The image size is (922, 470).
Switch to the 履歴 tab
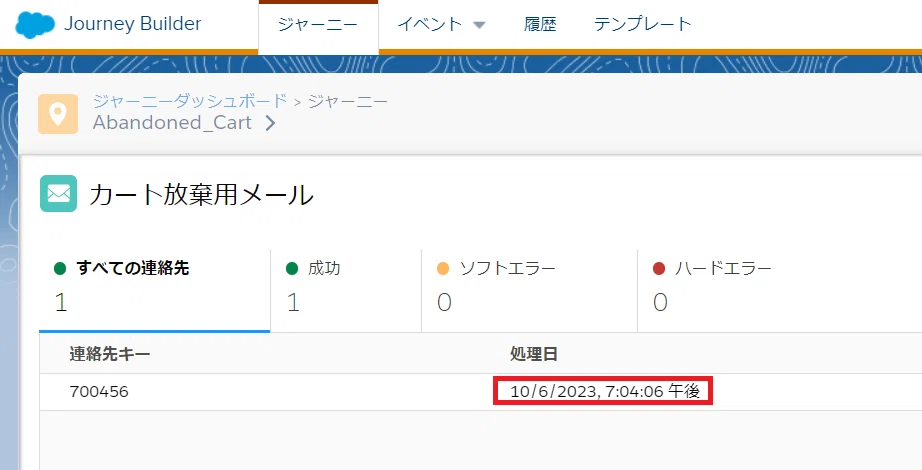540,24
